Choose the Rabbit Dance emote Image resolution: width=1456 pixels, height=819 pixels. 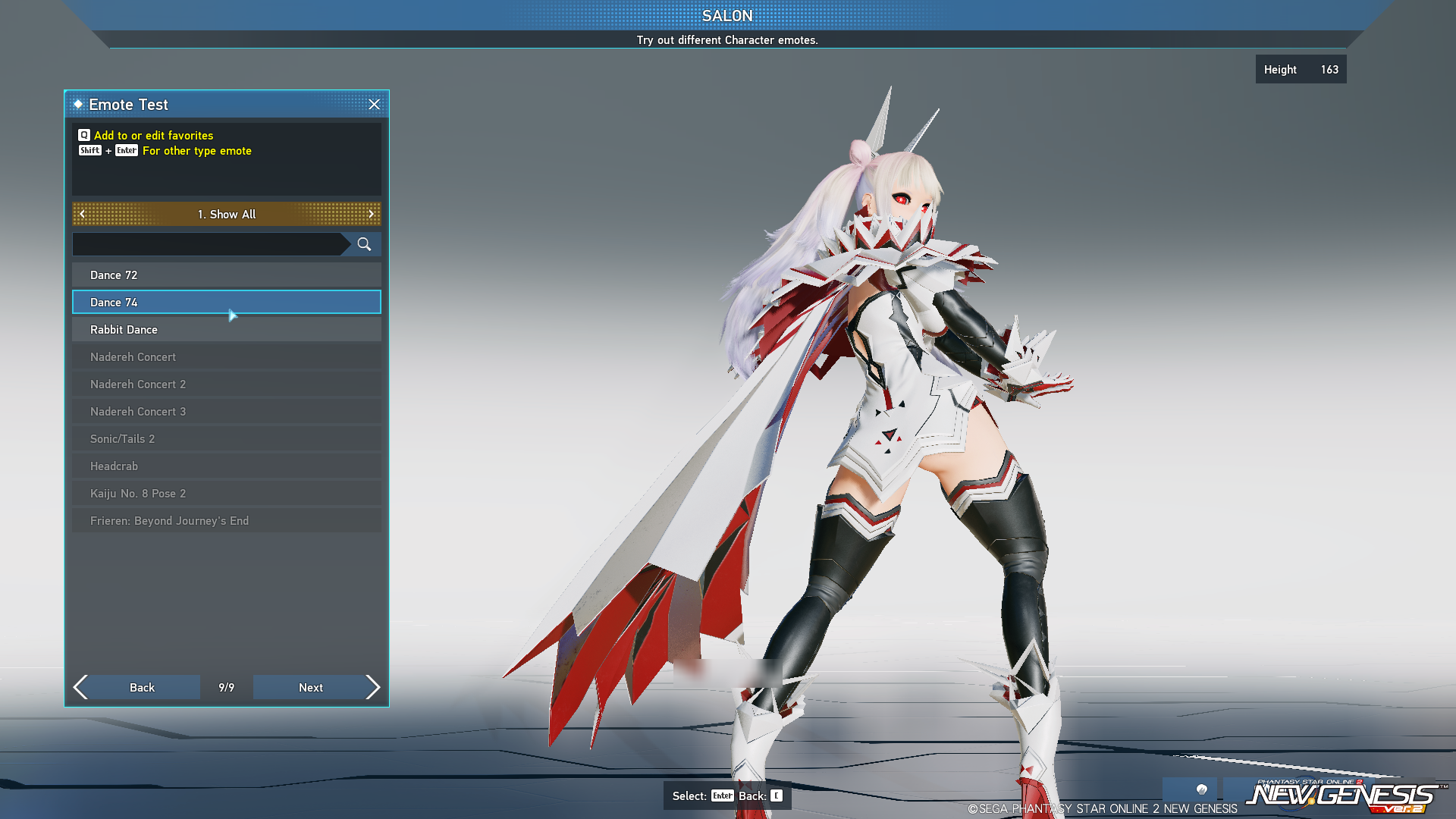tap(226, 330)
